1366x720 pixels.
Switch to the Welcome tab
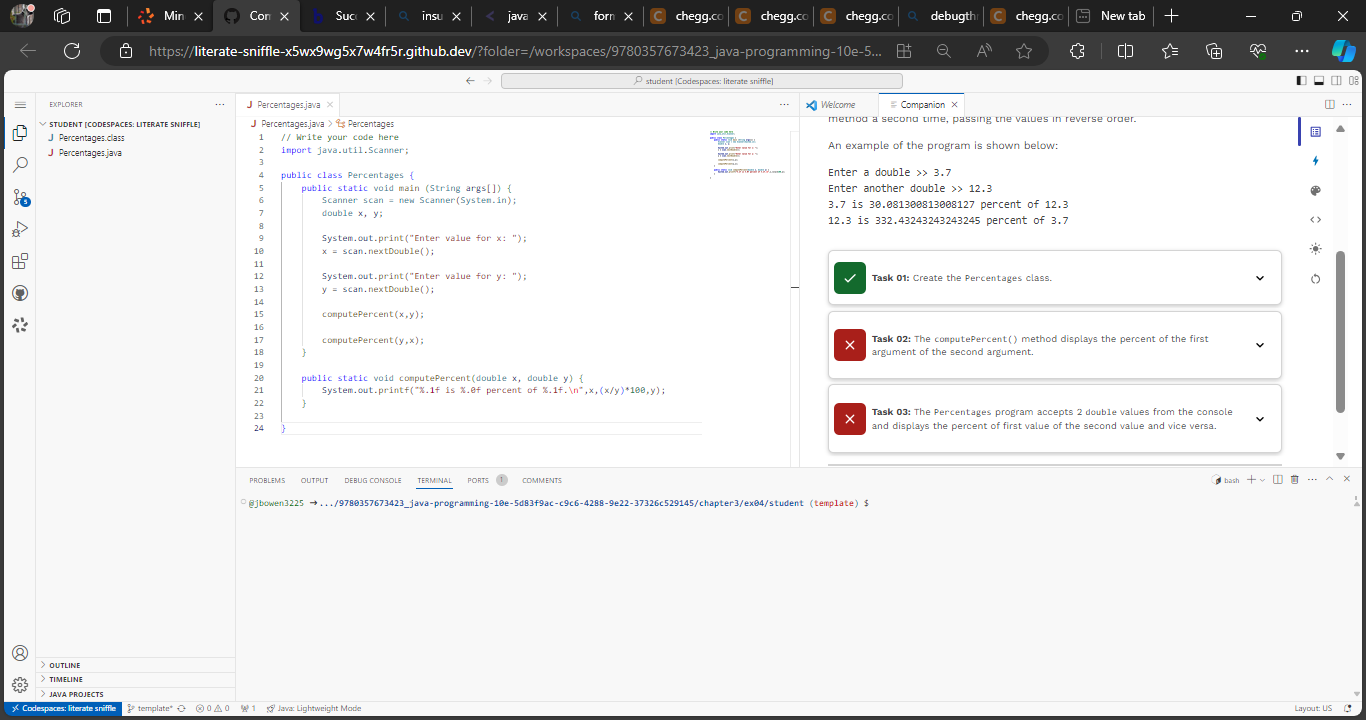[x=839, y=103]
